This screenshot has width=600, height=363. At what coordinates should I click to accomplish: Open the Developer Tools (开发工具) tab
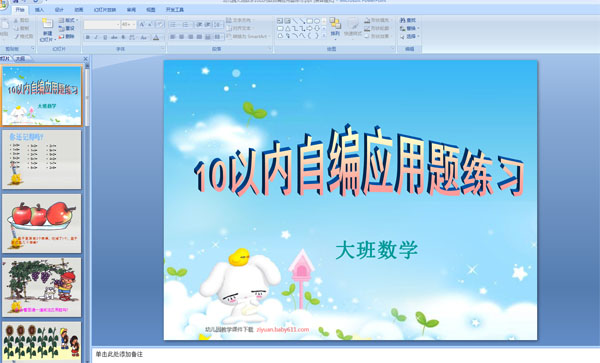[174, 10]
